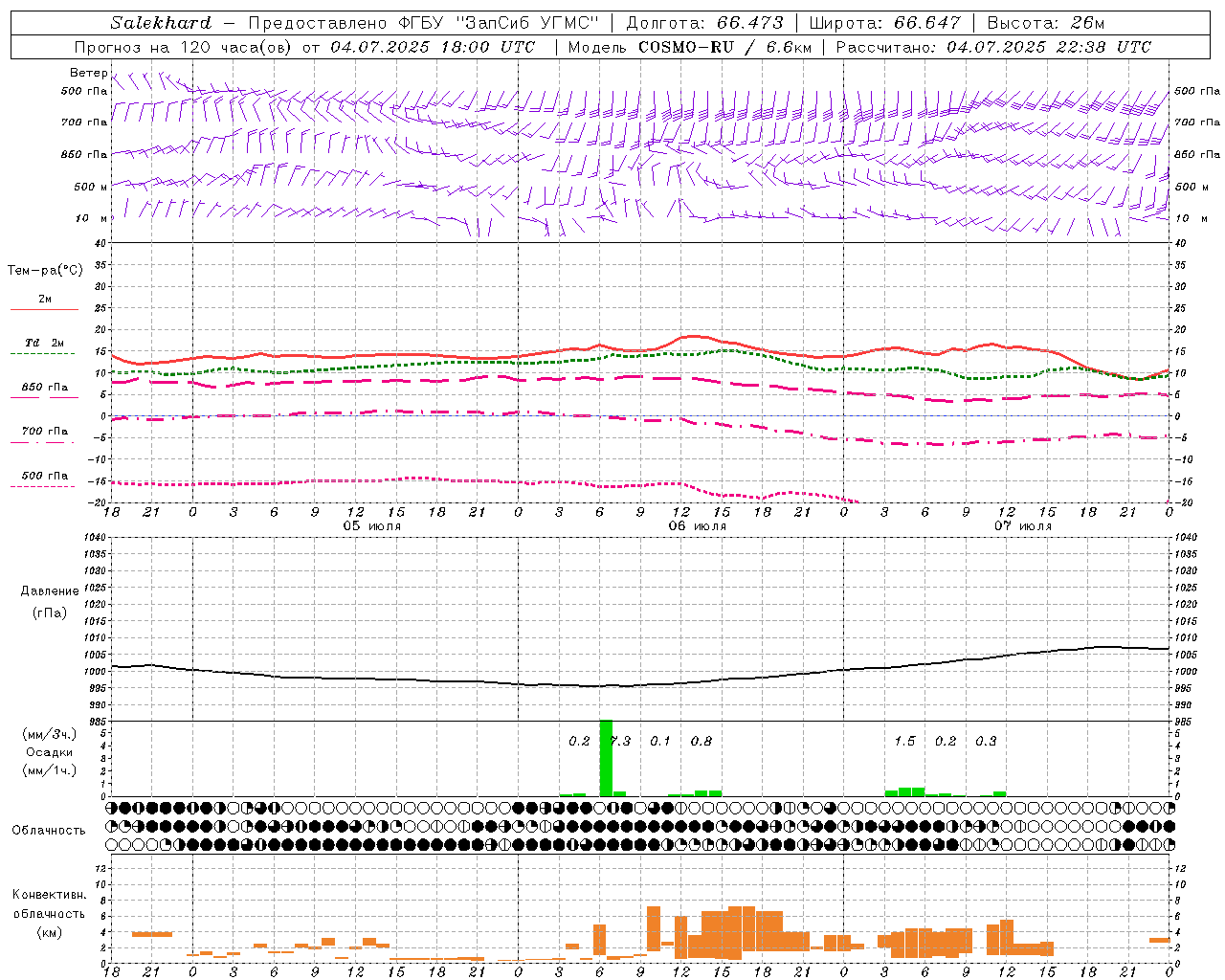This screenshot has width=1225, height=980.
Task: Click the 700 гПа temperature legend line
Action: point(42,443)
